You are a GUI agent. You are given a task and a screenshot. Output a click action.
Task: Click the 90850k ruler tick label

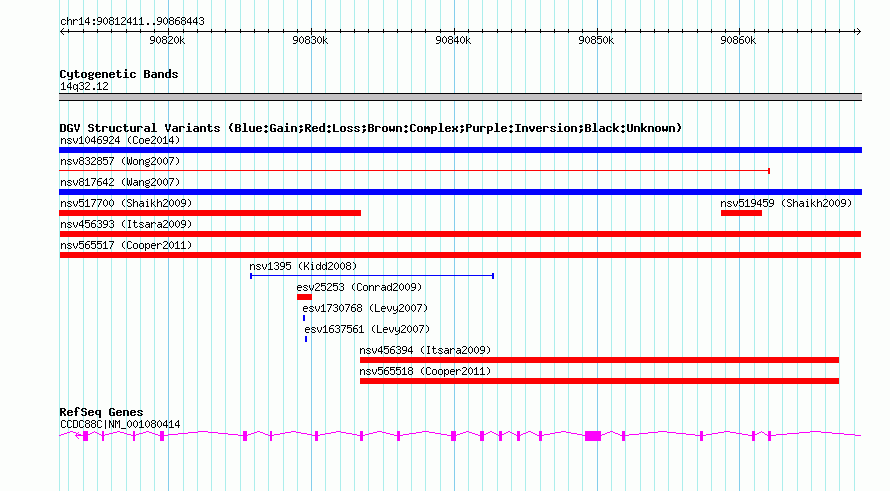click(596, 40)
